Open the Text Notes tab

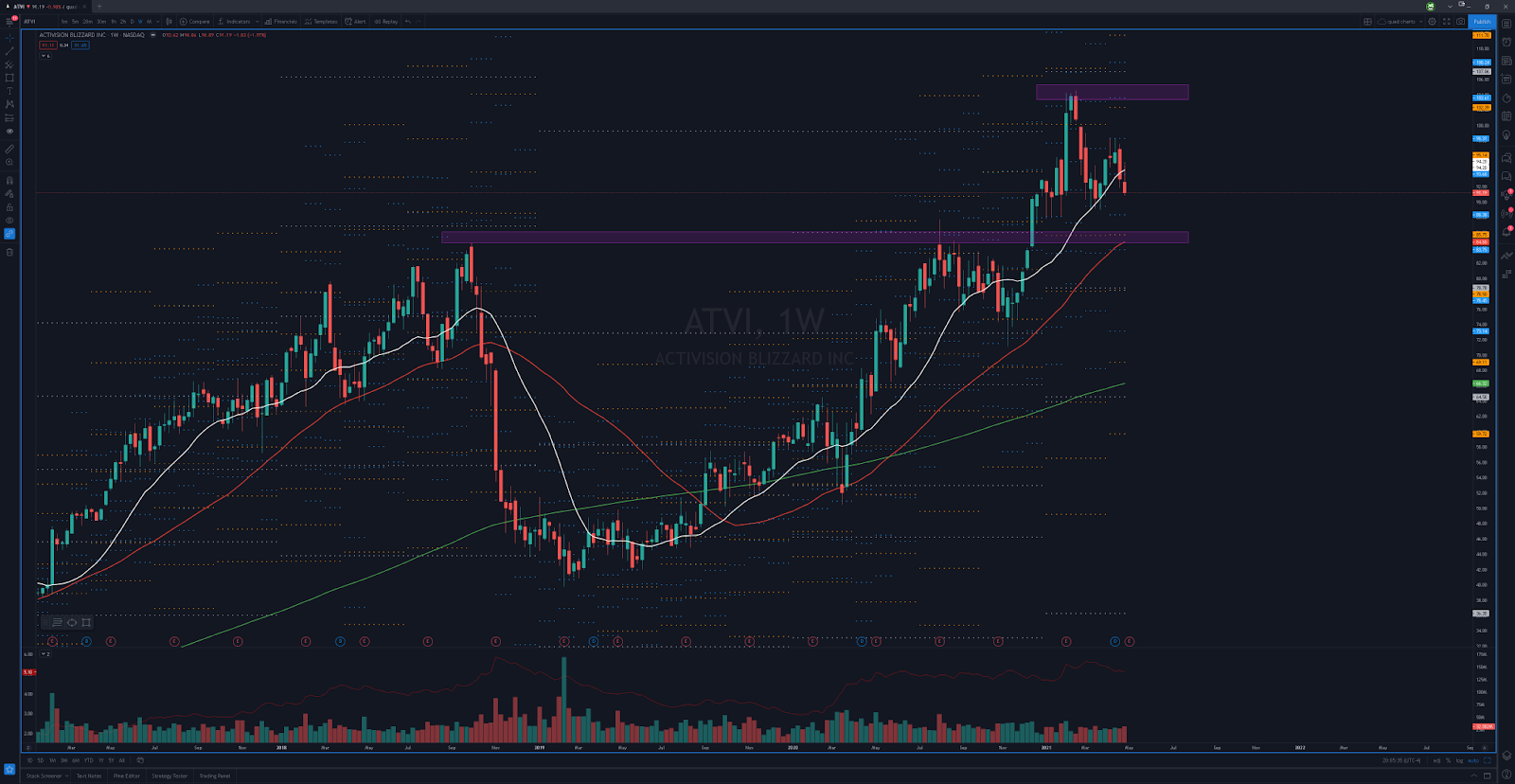89,775
